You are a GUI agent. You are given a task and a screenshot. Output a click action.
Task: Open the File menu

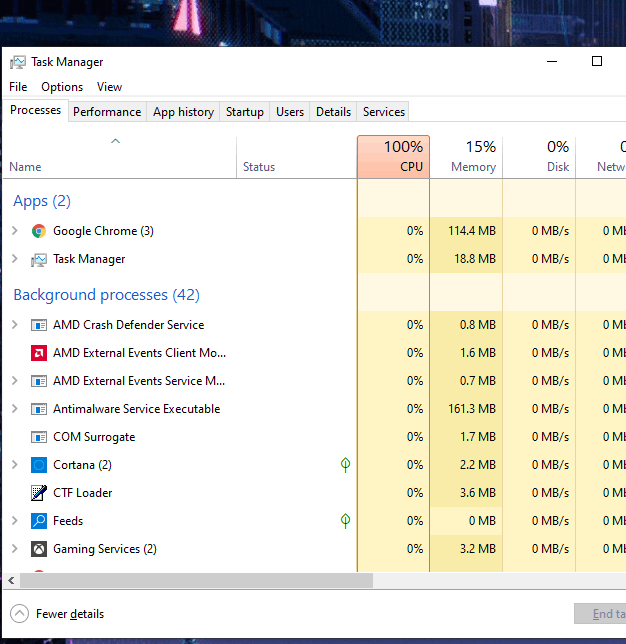(x=18, y=87)
